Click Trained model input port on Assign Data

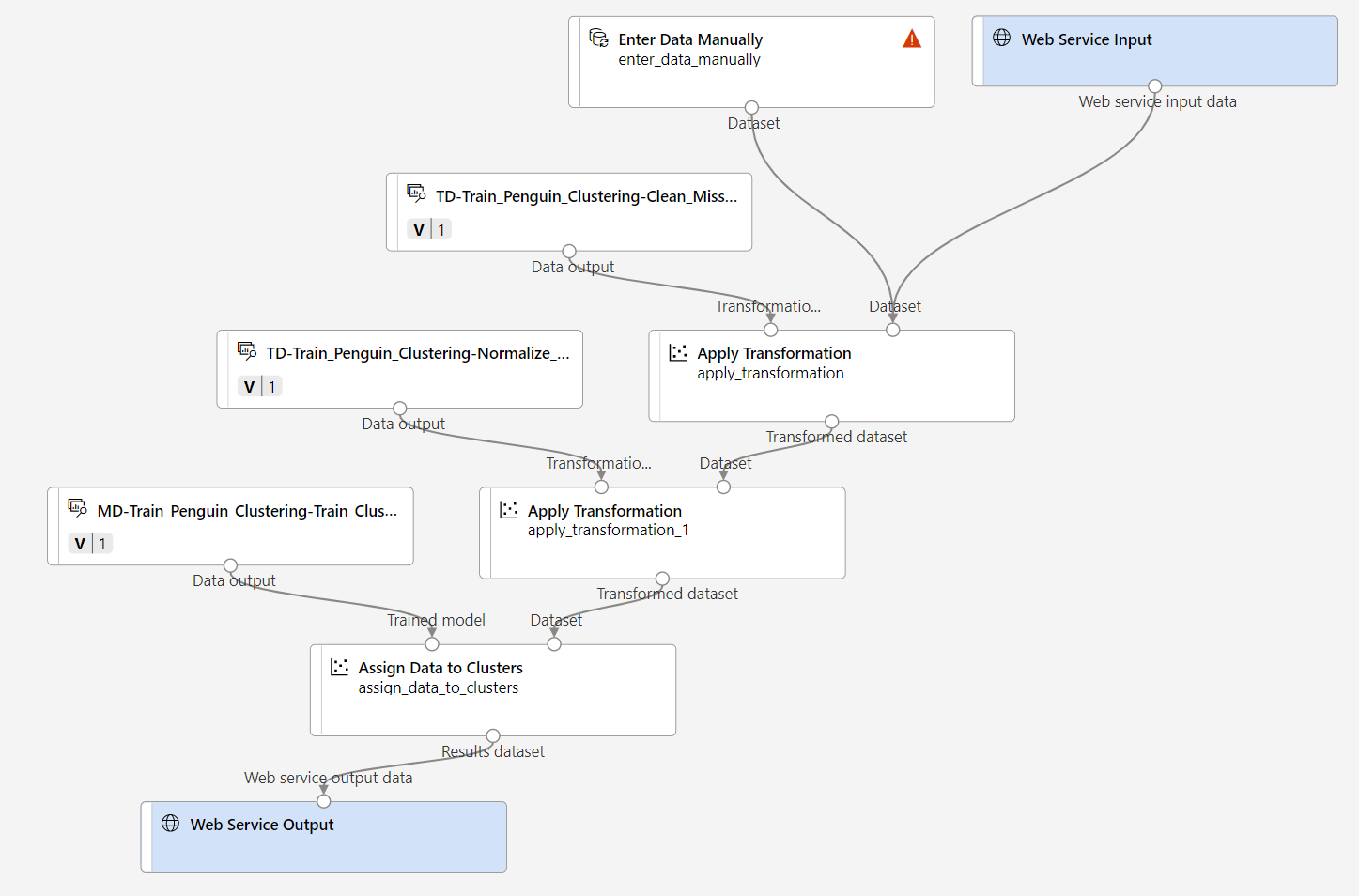432,644
